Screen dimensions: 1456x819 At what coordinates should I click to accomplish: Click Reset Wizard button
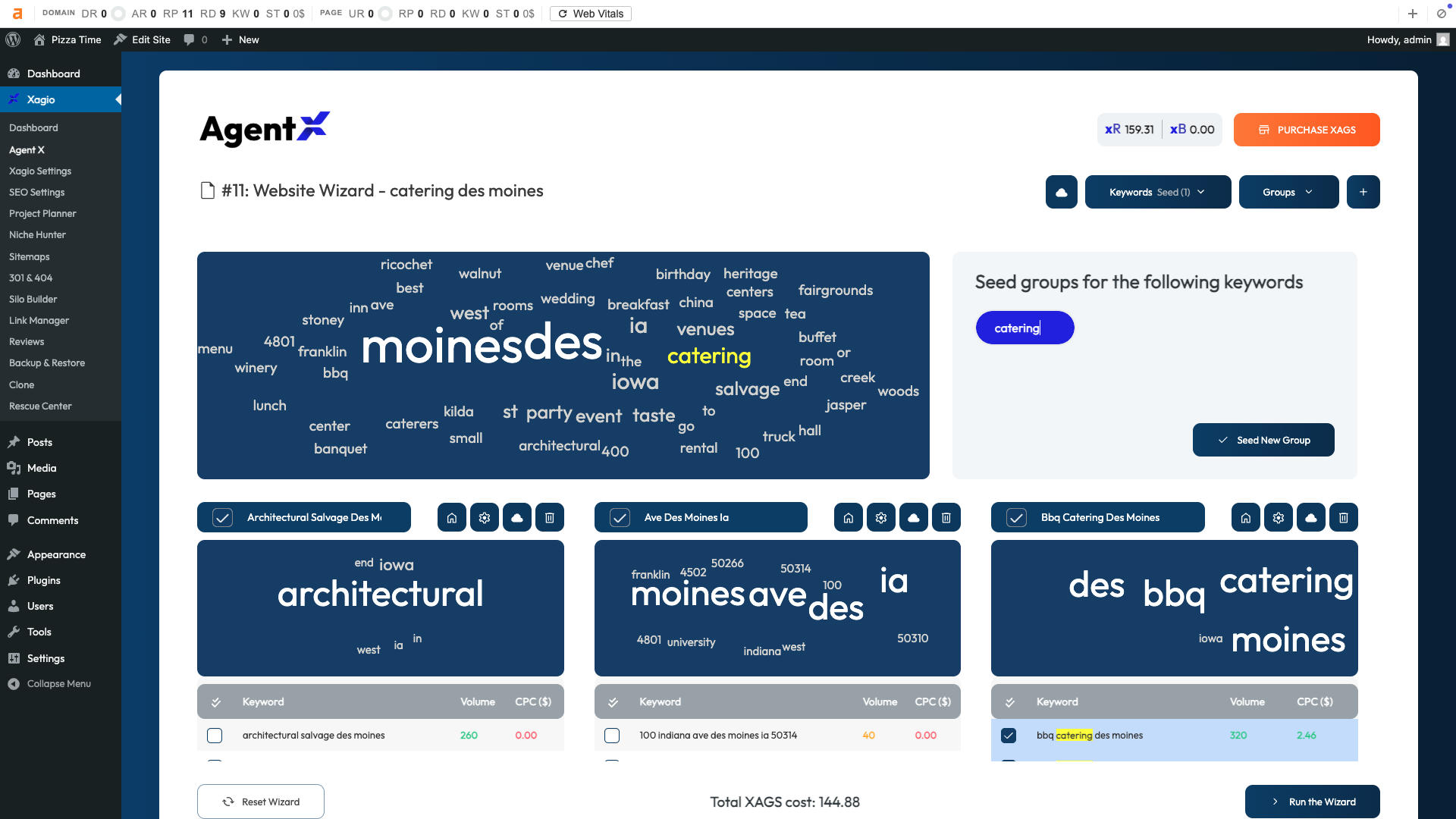pyautogui.click(x=261, y=802)
